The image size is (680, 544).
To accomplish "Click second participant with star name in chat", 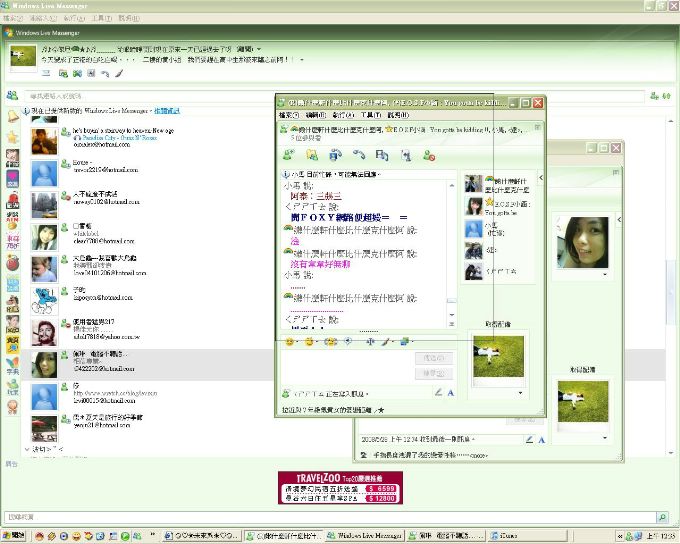I will pos(499,206).
